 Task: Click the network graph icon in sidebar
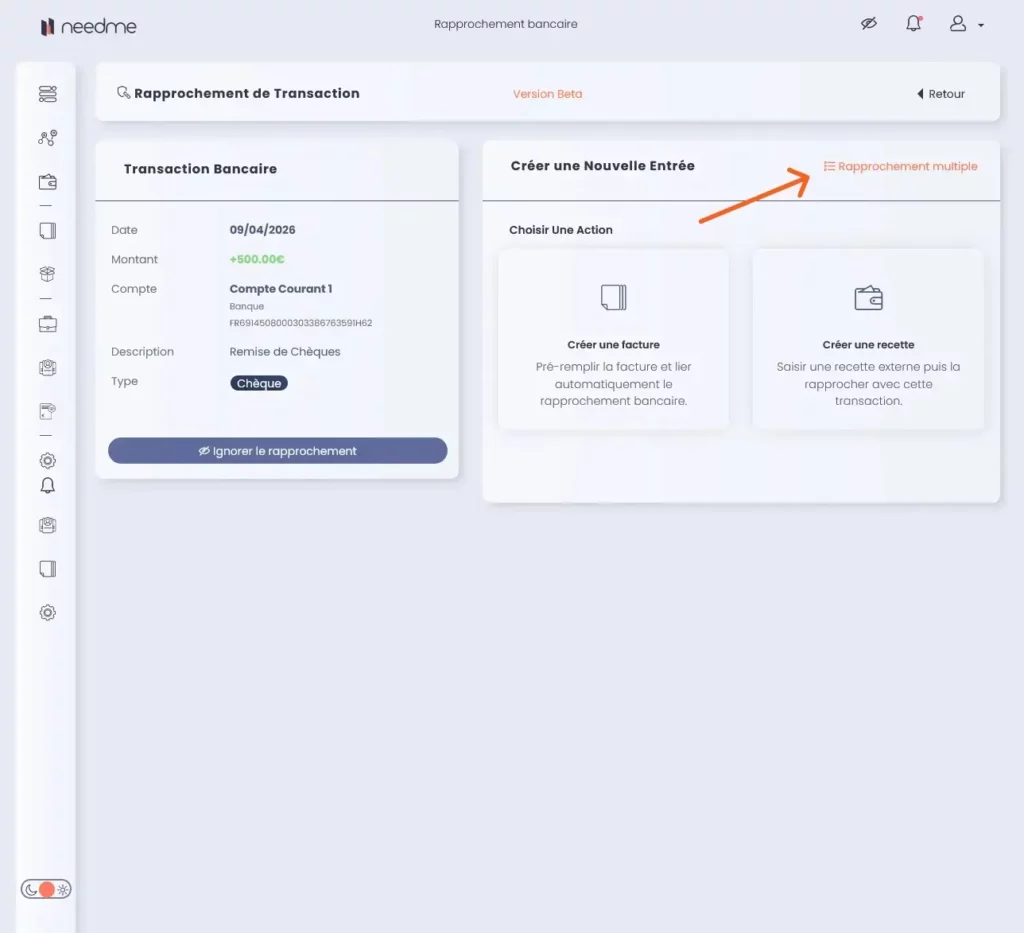pyautogui.click(x=47, y=138)
